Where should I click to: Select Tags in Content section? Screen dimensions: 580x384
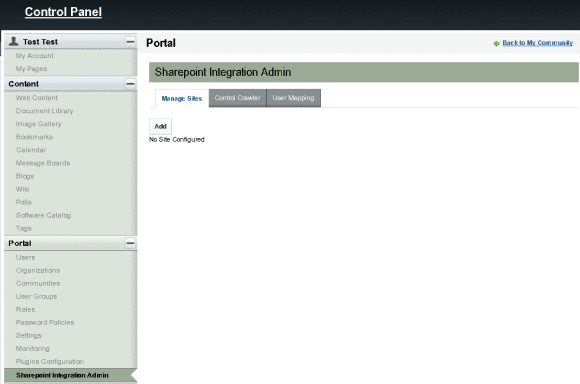[x=24, y=228]
